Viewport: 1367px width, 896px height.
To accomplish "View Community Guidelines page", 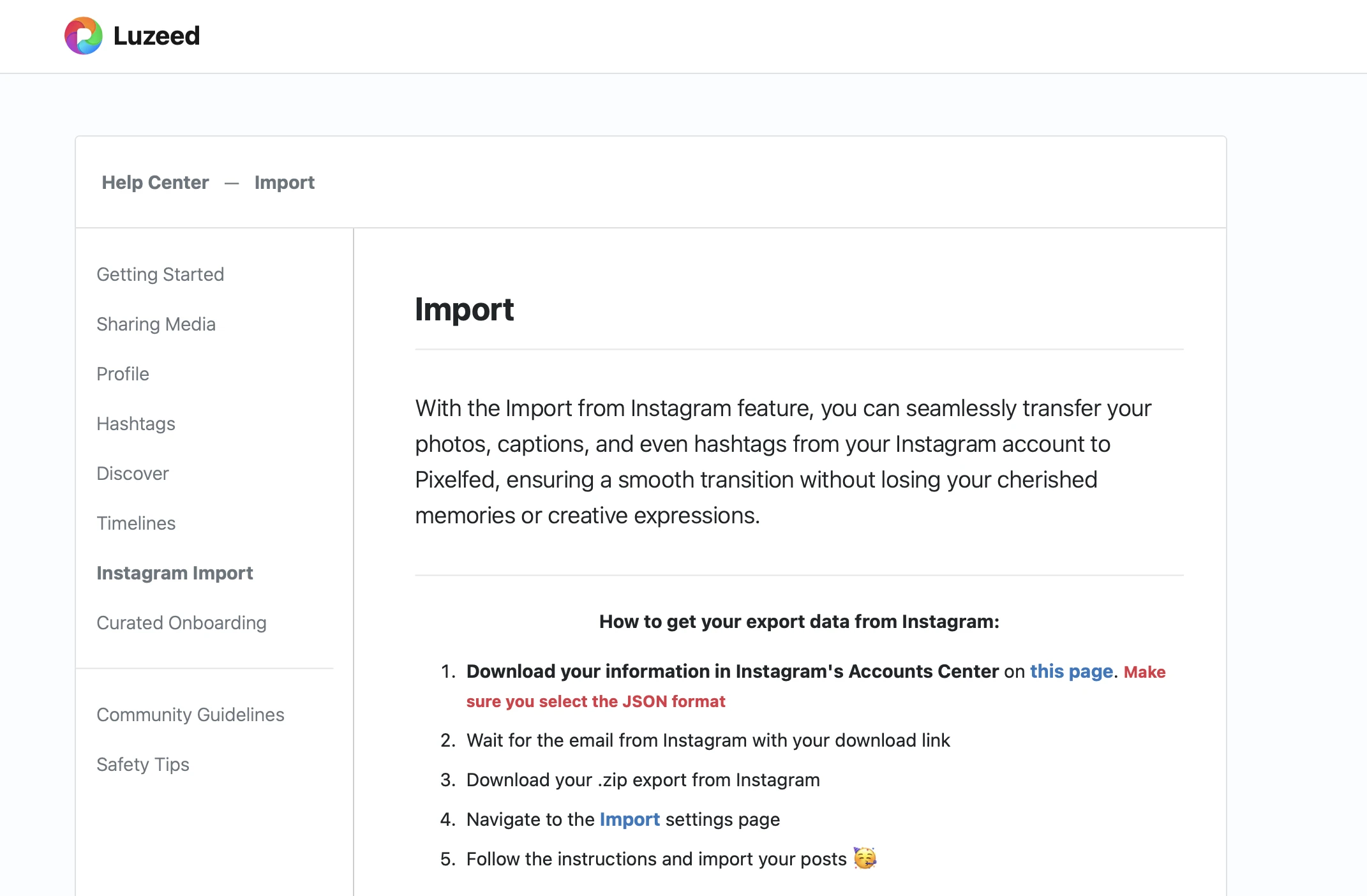I will 190,715.
